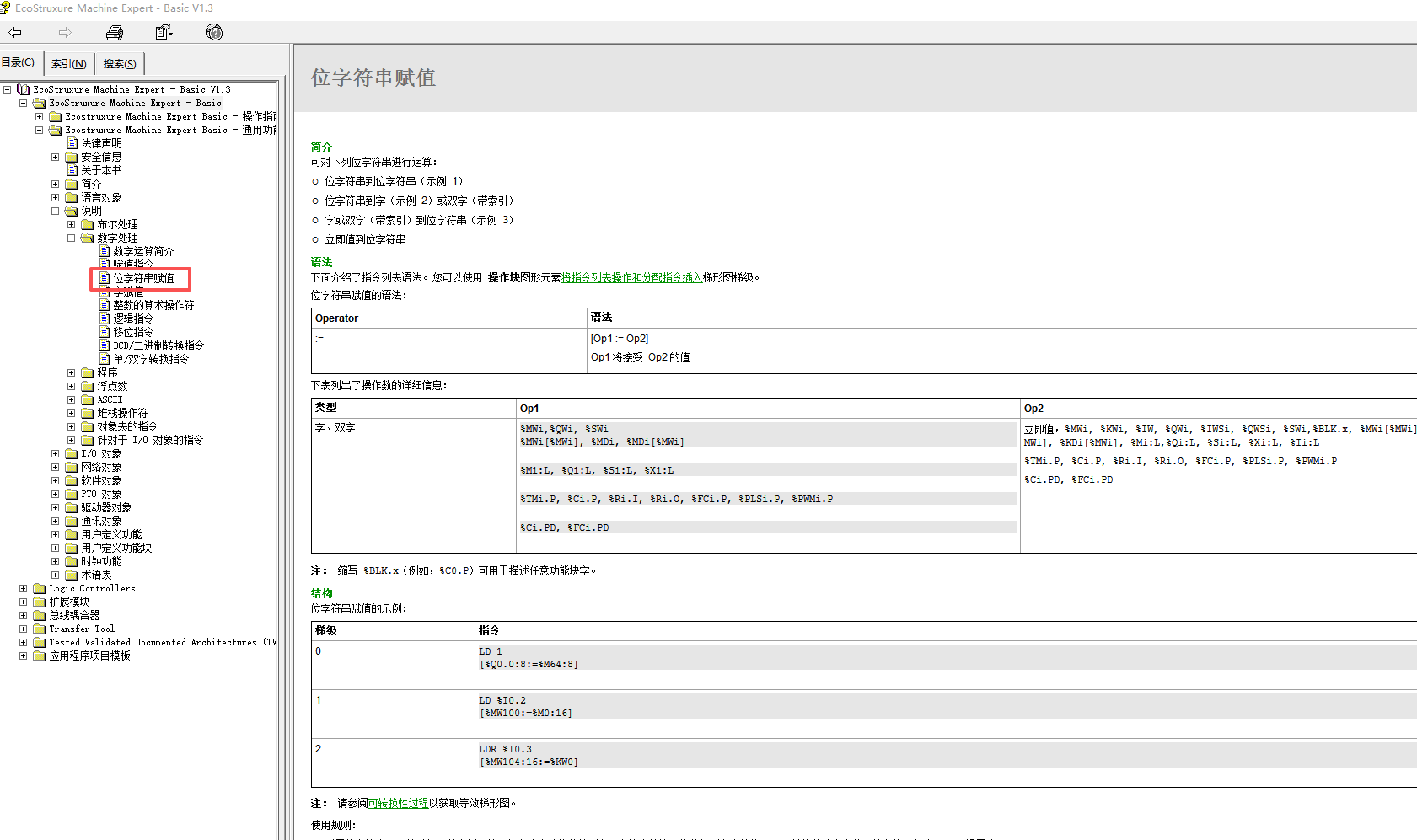
Task: Select the BCD/二进制转换指令 topic
Action: pyautogui.click(x=158, y=345)
